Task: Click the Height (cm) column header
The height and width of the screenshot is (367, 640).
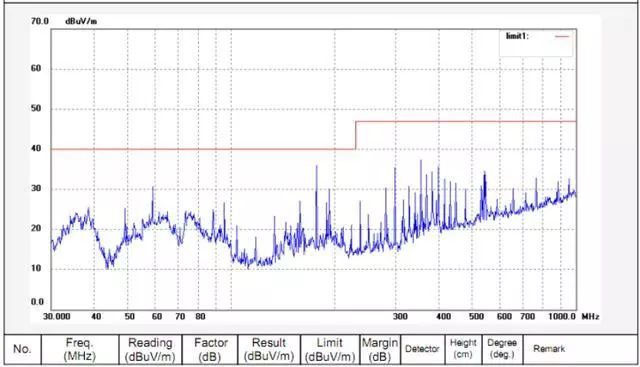Action: coord(463,349)
